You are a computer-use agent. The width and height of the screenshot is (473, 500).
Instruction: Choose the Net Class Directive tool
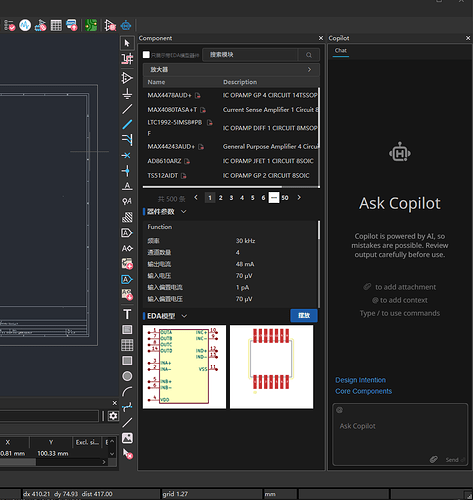pyautogui.click(x=127, y=201)
